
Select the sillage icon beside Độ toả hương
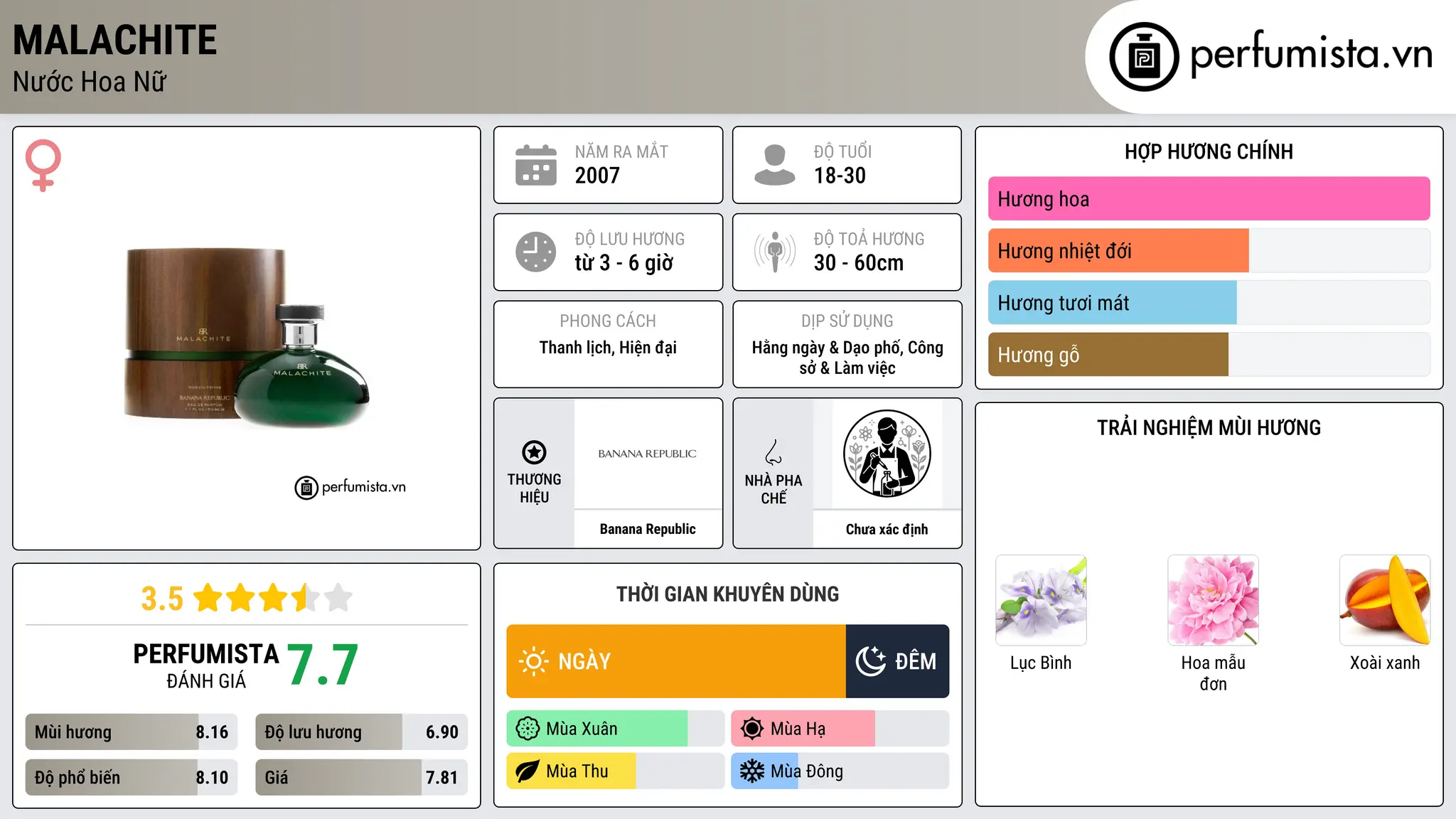click(x=775, y=252)
